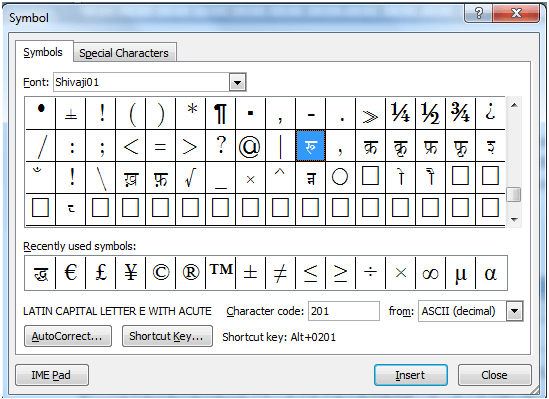Select the inverted question mark symbol

[490, 113]
